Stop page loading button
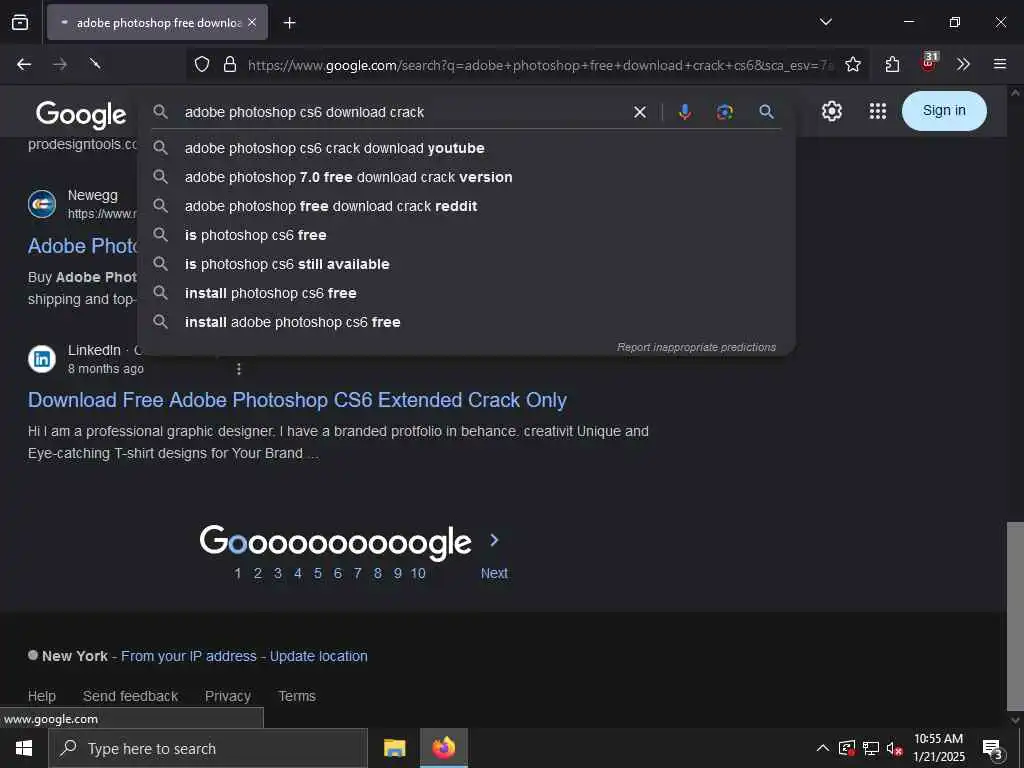Screen dimensions: 1024x768 tap(95, 64)
